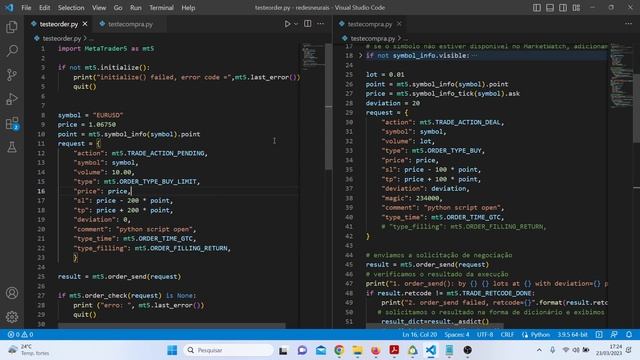Open weather widget on the taskbar

click(x=29, y=350)
